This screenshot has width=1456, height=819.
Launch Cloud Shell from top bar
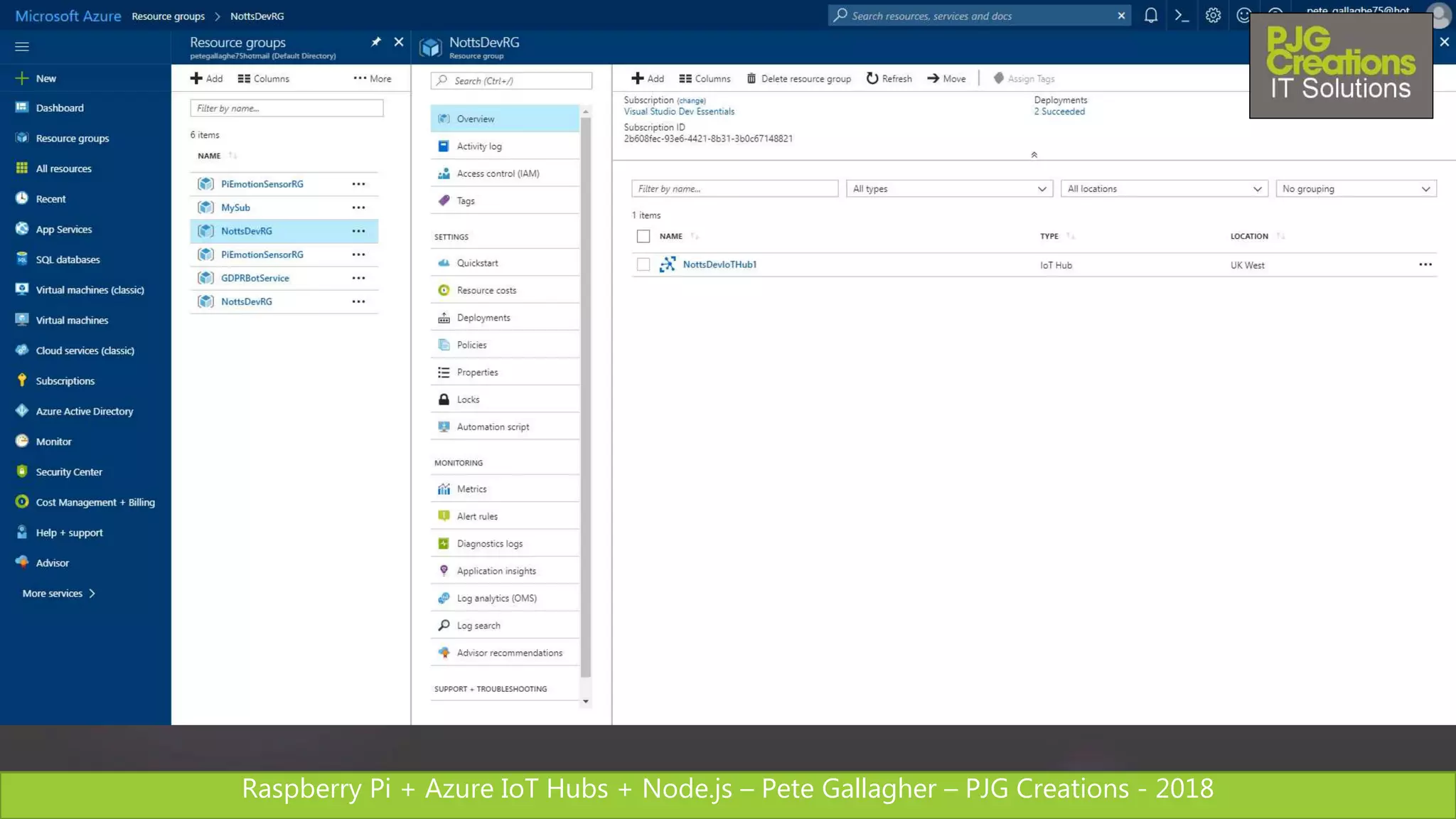1182,16
